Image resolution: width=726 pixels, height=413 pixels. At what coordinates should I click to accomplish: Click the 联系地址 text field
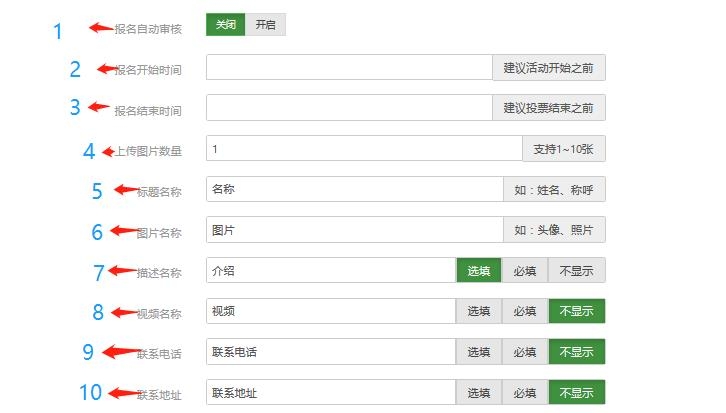point(330,393)
